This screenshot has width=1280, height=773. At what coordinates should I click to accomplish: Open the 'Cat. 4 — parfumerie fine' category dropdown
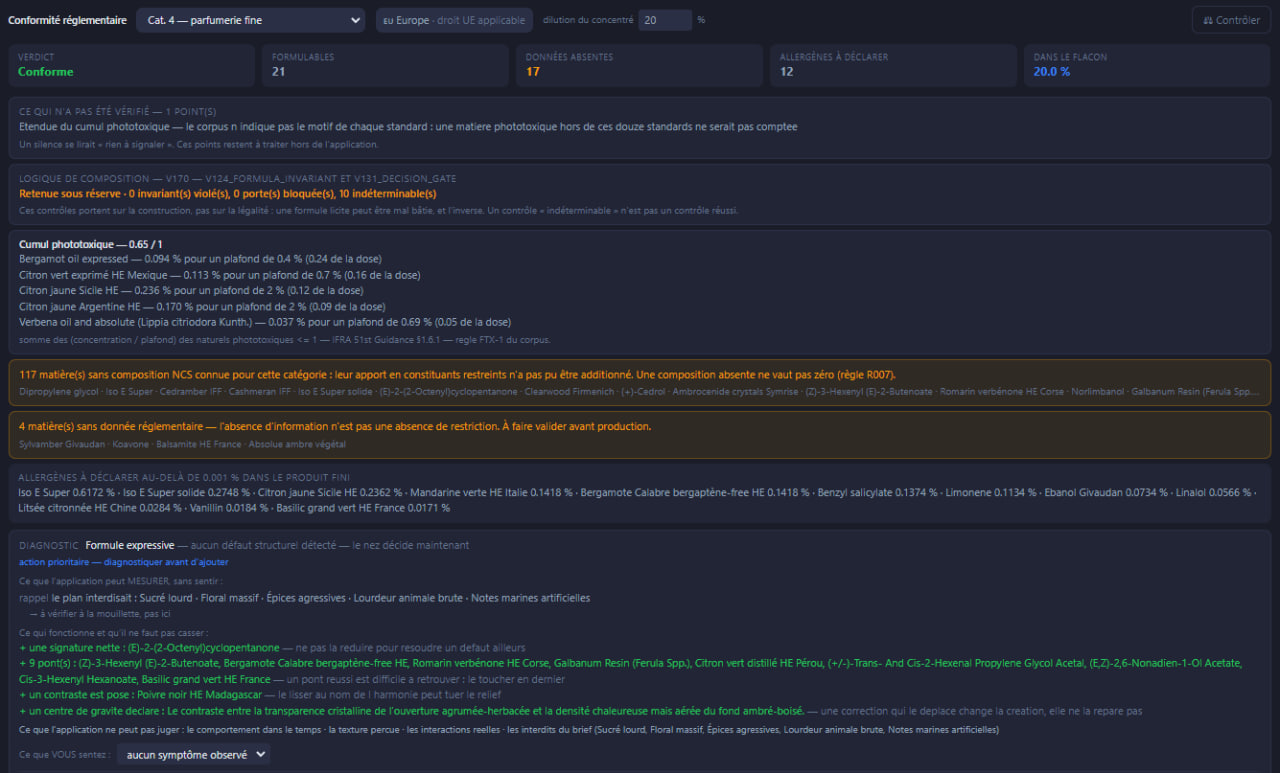coord(251,20)
